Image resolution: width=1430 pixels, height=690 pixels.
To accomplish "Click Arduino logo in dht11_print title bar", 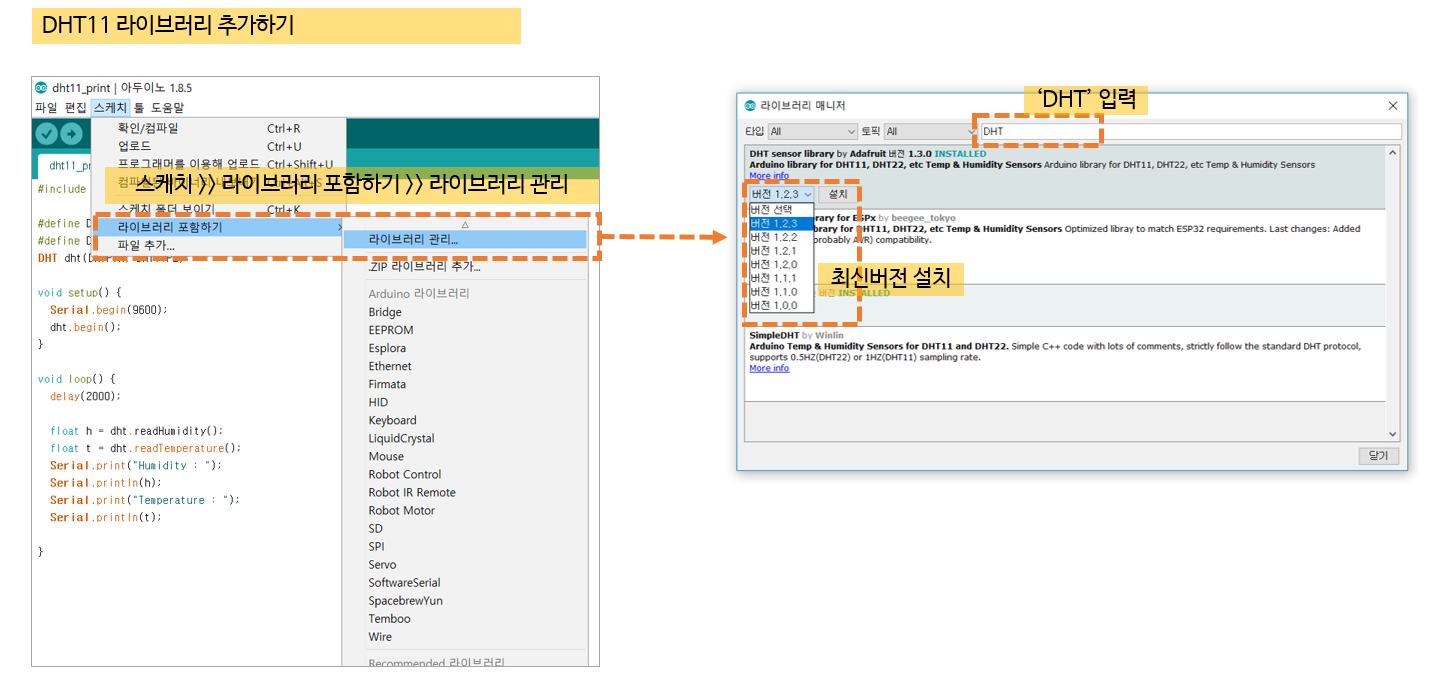I will coord(41,87).
